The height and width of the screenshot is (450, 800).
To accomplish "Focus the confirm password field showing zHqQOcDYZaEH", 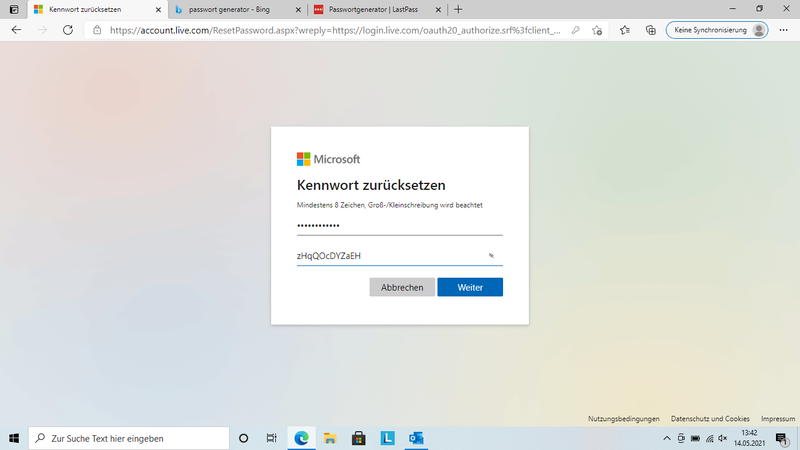I will coord(399,256).
